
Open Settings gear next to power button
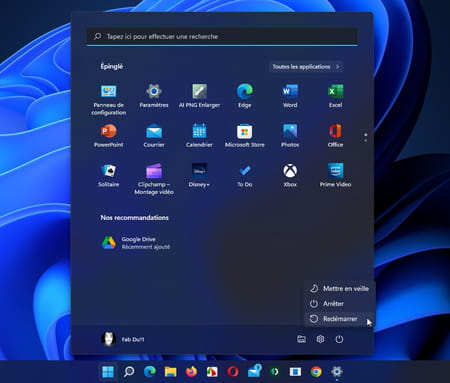click(x=320, y=339)
